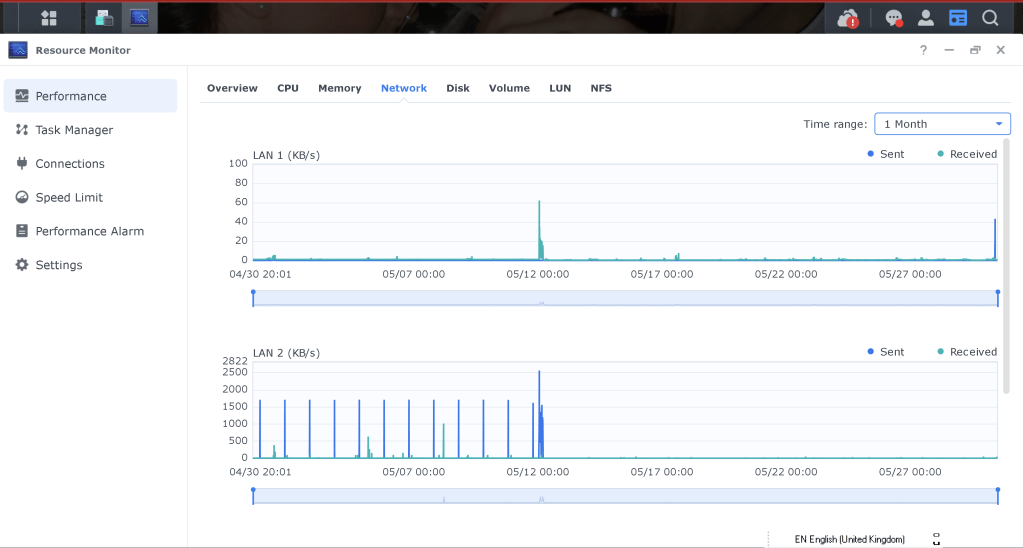Image resolution: width=1023 pixels, height=548 pixels.
Task: Toggle the Sent series in LAN 2 legend
Action: [x=886, y=352]
